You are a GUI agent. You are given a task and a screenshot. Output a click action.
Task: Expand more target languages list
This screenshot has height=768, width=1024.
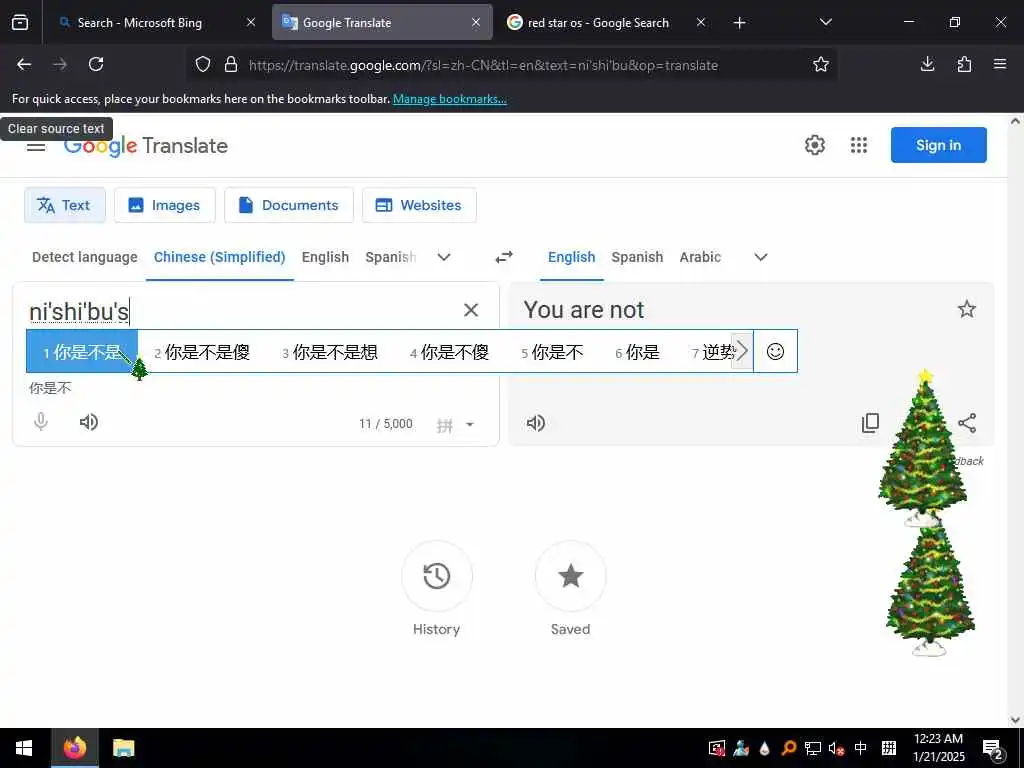[761, 257]
